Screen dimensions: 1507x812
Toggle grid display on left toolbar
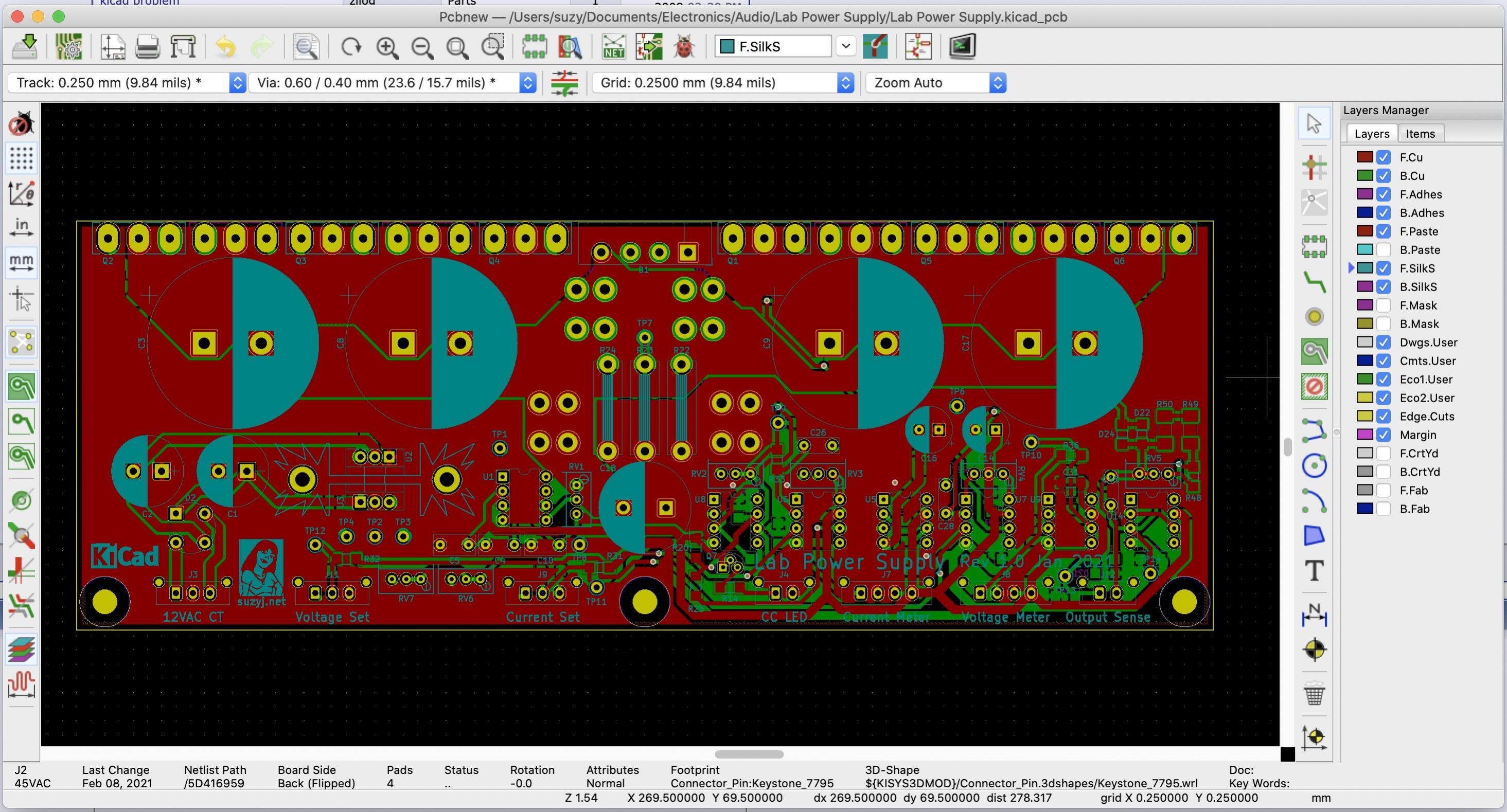point(22,158)
